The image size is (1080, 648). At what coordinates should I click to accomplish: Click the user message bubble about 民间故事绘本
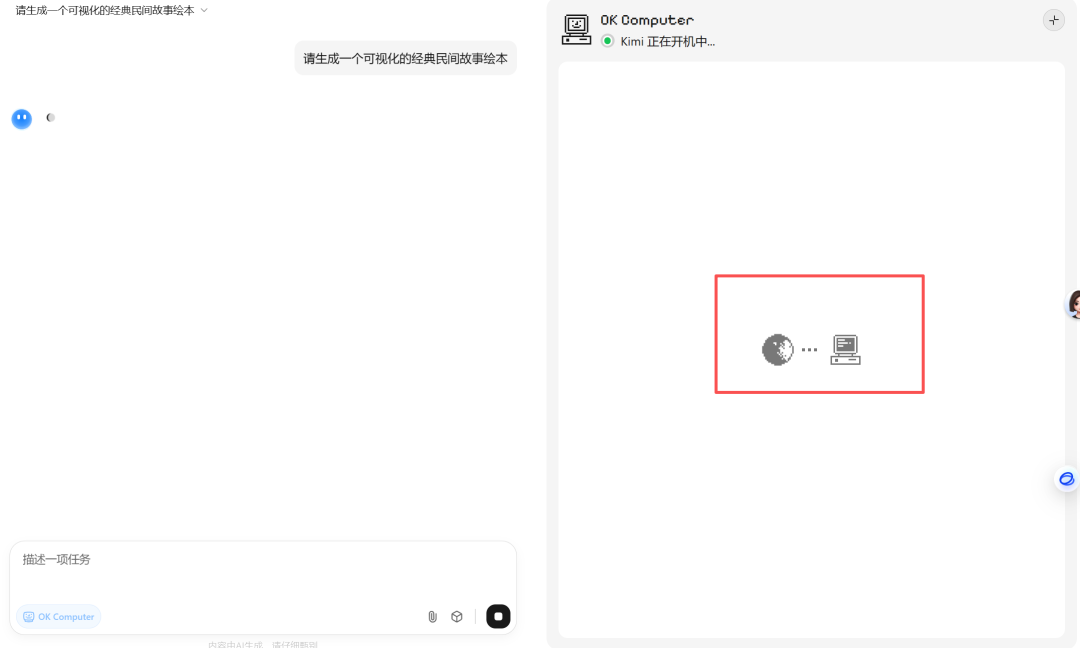click(x=406, y=59)
